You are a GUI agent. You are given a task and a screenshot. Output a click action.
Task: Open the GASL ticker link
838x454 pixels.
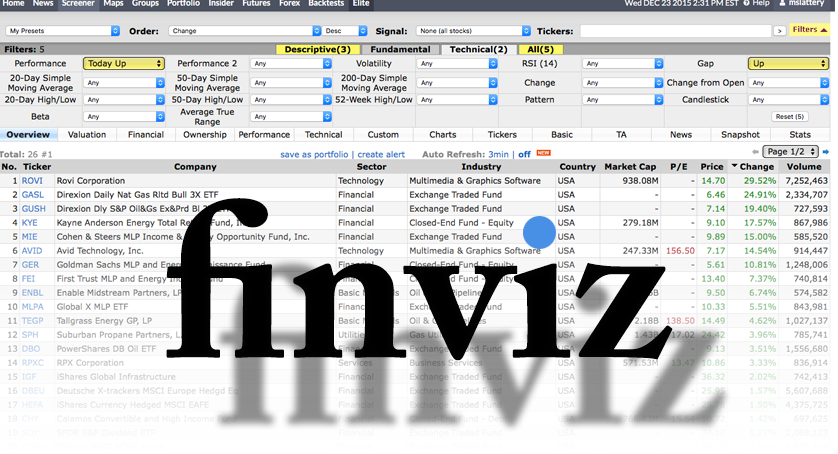pyautogui.click(x=33, y=195)
